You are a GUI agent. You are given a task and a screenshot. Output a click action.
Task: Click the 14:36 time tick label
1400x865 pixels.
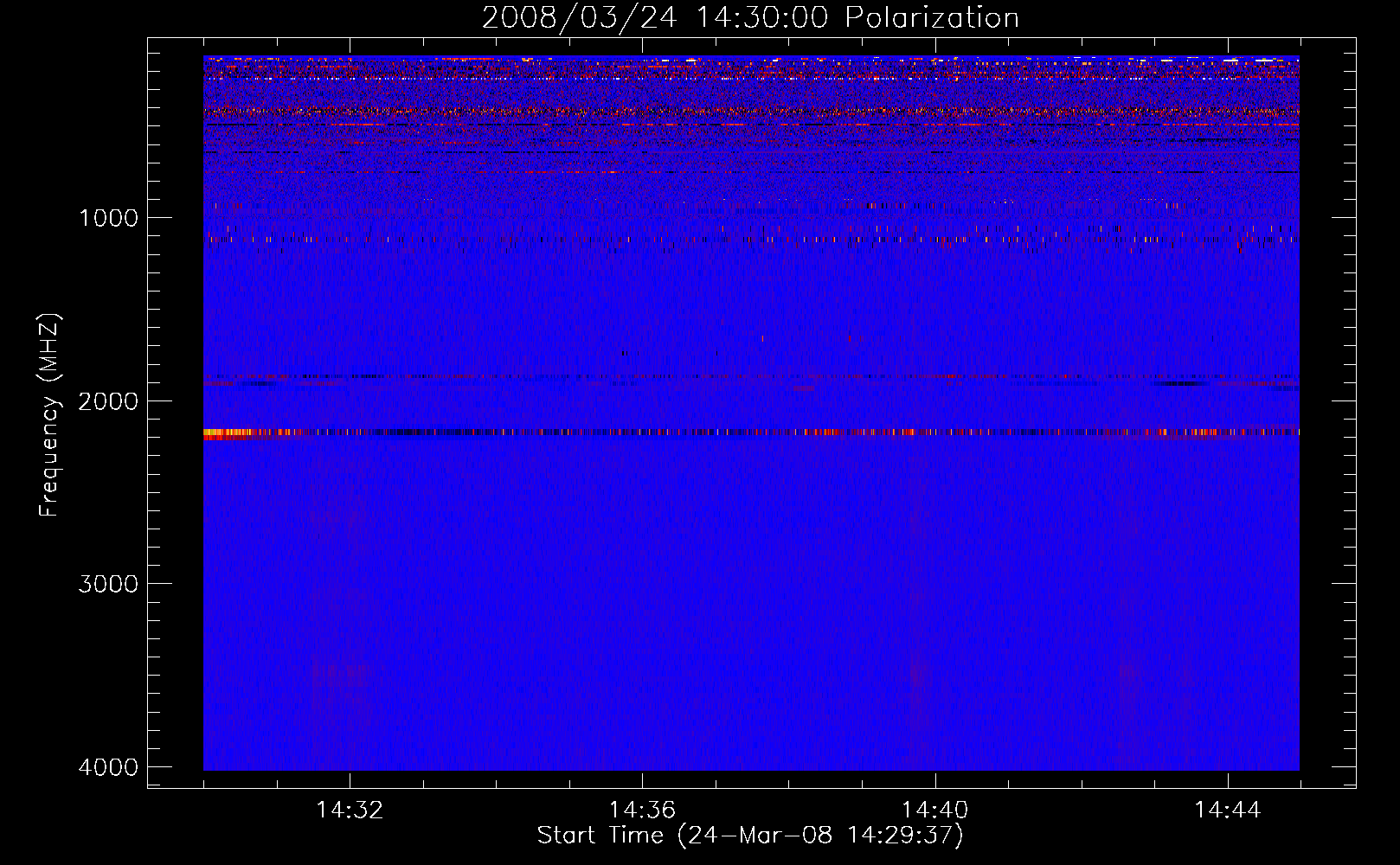coord(642,811)
